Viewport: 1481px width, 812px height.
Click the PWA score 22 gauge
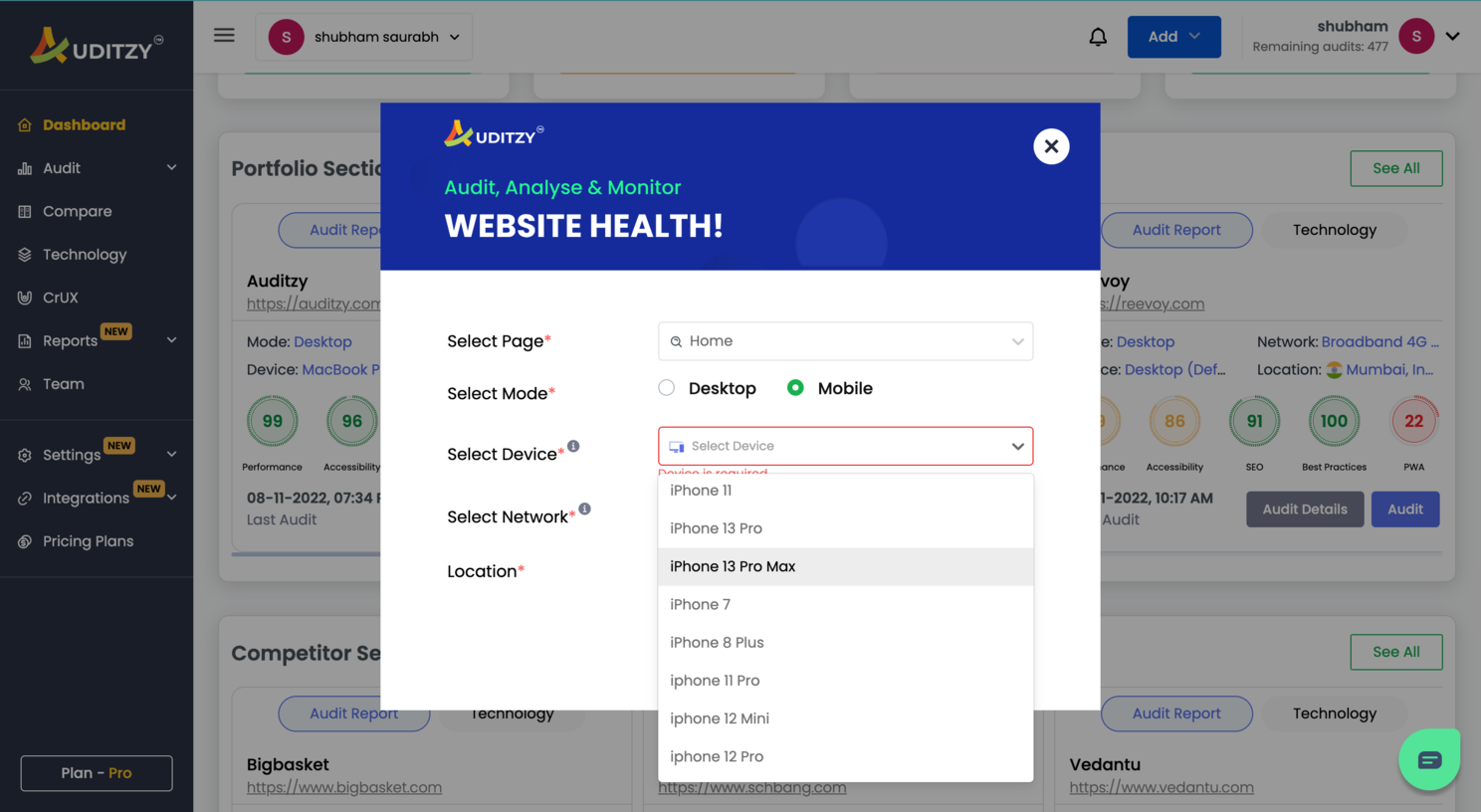pos(1413,421)
